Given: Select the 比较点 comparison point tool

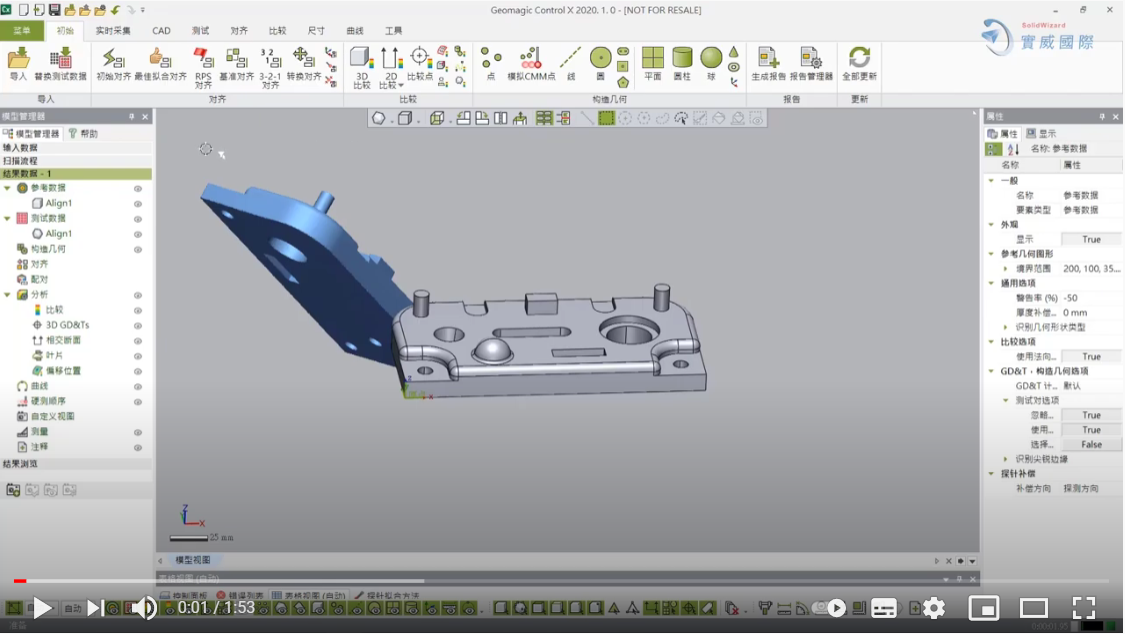Looking at the screenshot, I should tap(420, 64).
